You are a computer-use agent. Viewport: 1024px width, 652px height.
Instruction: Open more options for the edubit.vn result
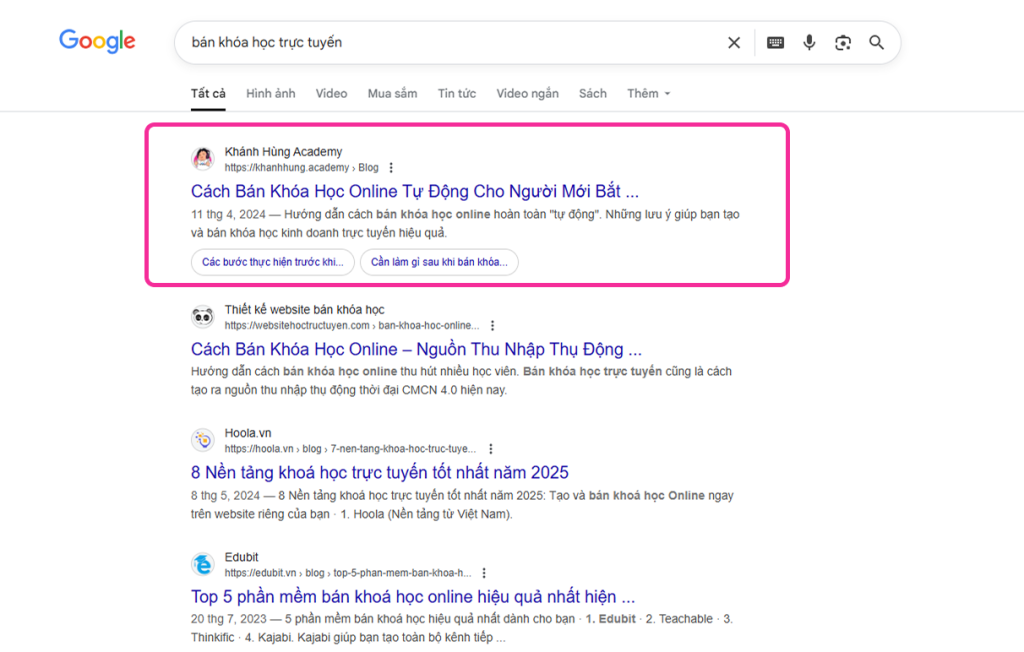[x=484, y=573]
